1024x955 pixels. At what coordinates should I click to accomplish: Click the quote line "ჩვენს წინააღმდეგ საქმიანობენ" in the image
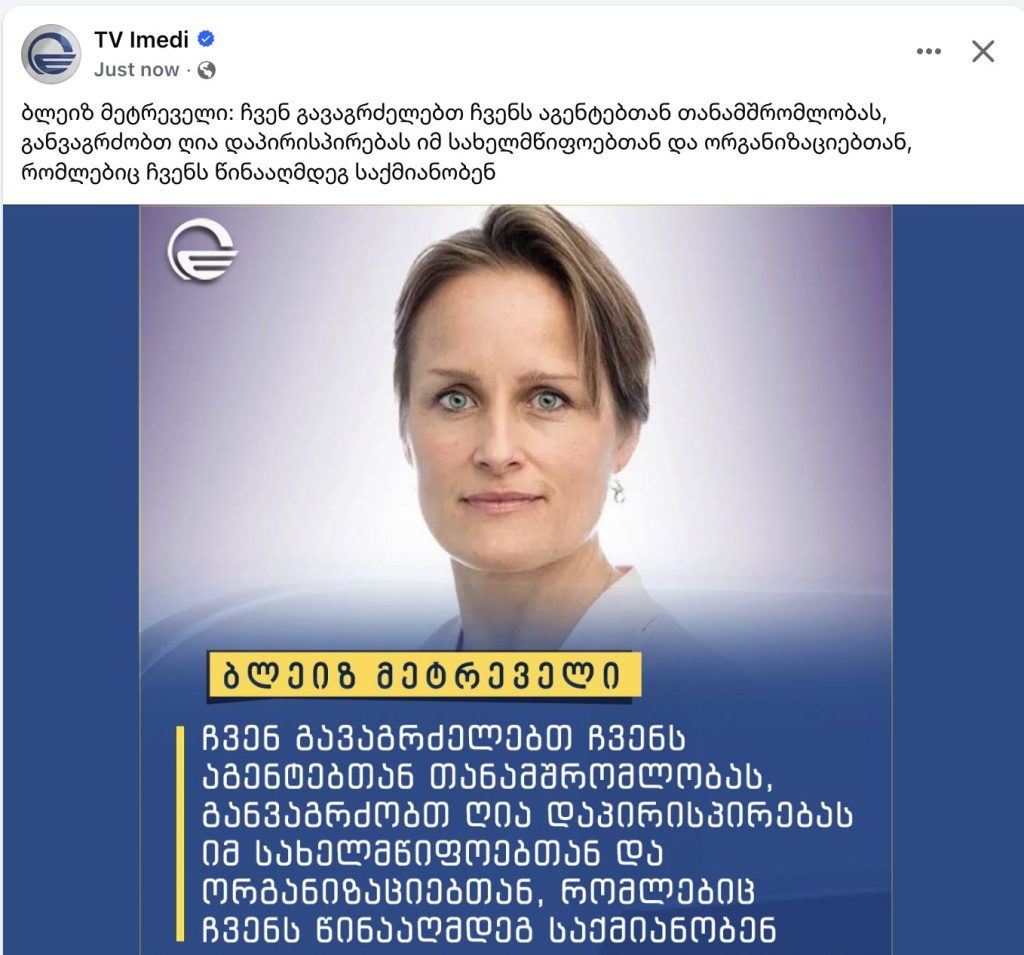[x=489, y=929]
